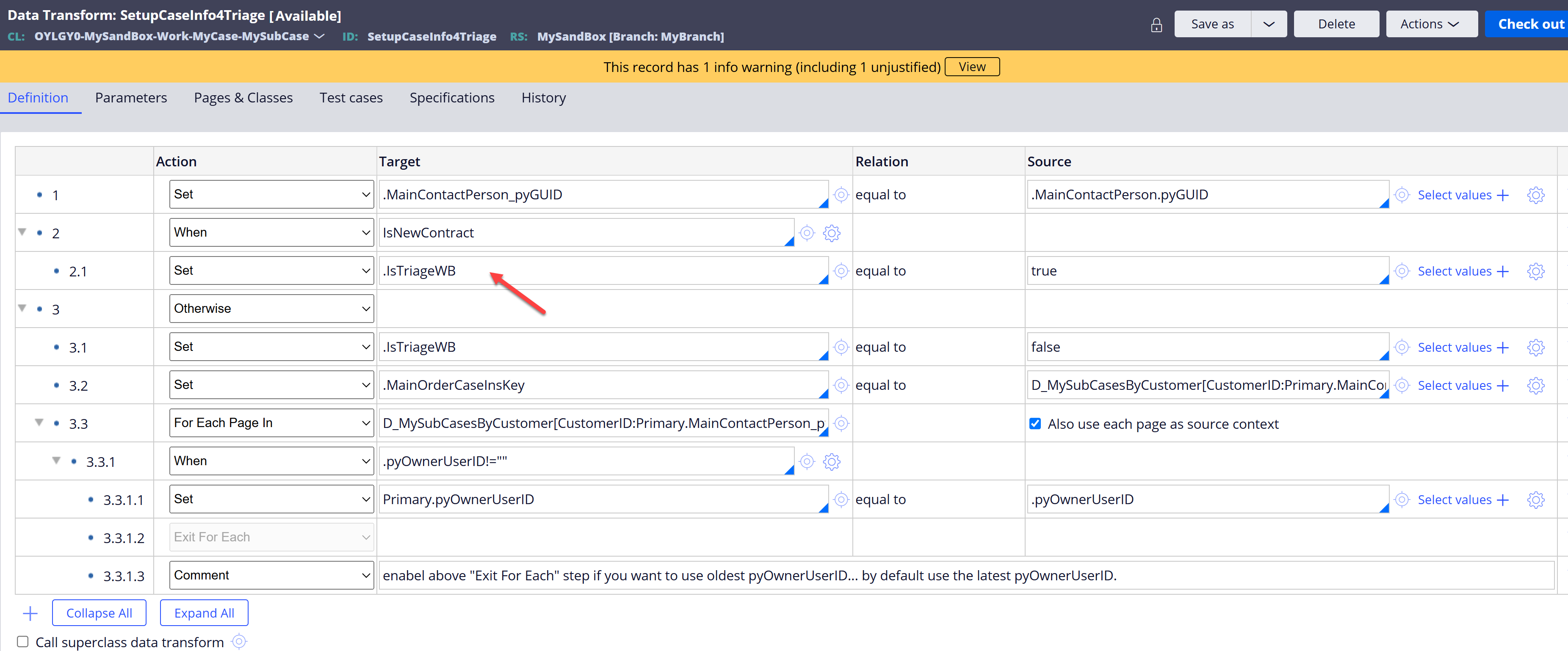Click crosshair next to .pyOwnerUserID!="" condition
Screen dimensions: 1568x651
point(807,461)
